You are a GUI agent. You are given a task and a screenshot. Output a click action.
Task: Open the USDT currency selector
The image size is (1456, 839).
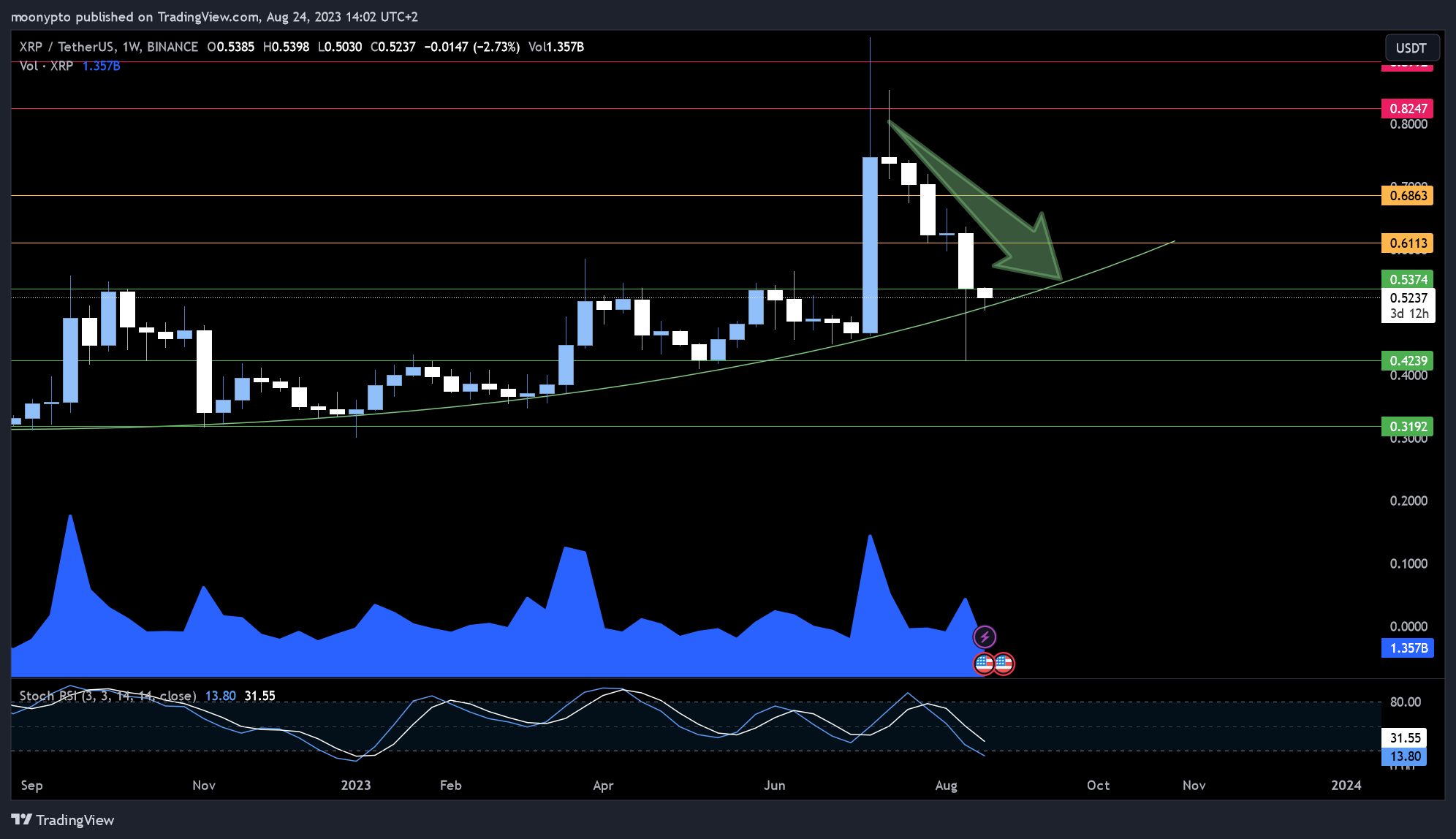pyautogui.click(x=1411, y=48)
